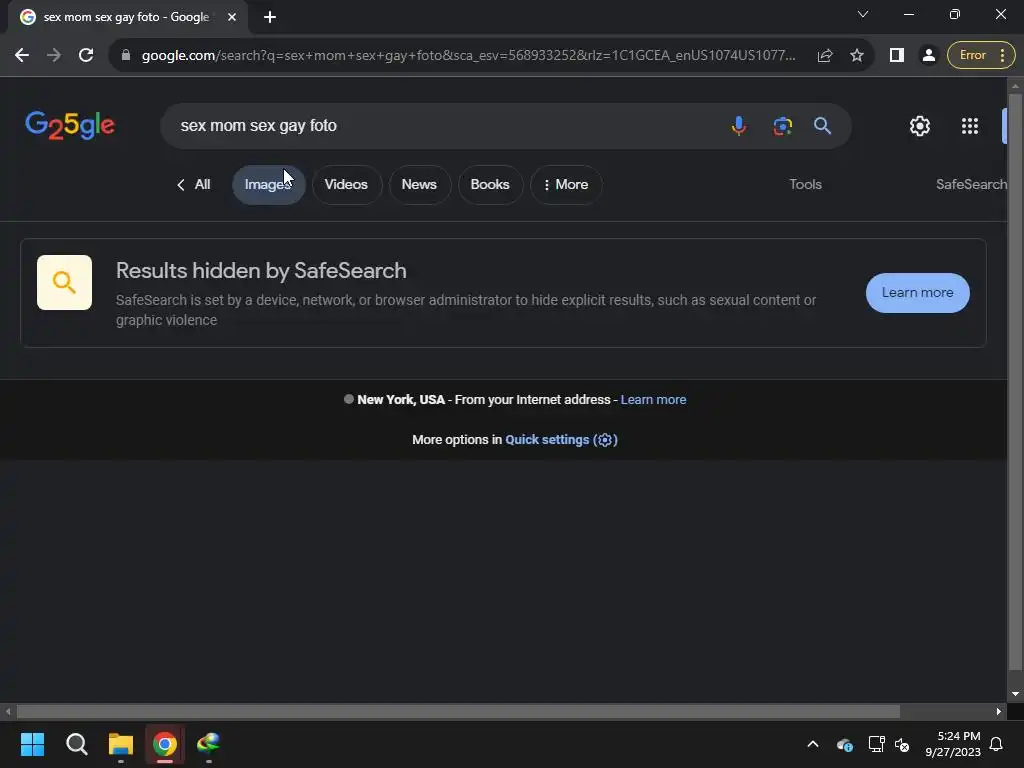This screenshot has height=768, width=1024.
Task: Click Learn more button in SafeSearch notice
Action: point(918,293)
